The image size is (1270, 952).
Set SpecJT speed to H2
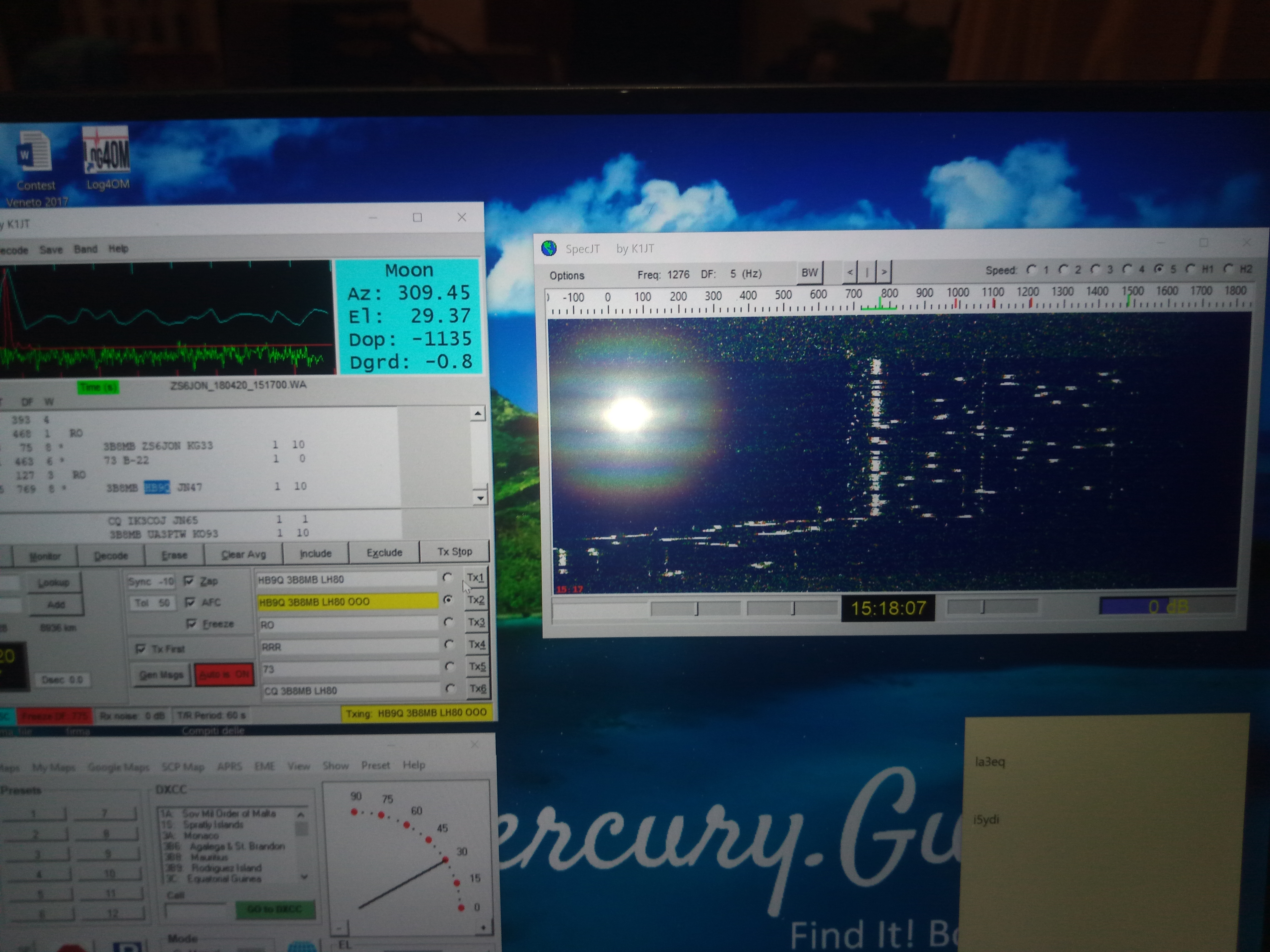1228,268
